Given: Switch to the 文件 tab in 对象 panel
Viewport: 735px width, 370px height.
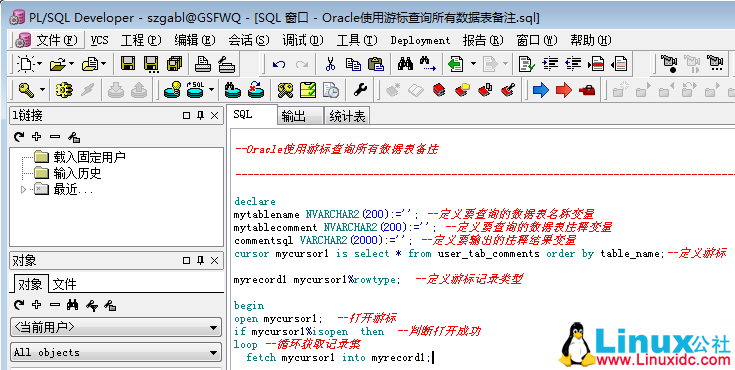Looking at the screenshot, I should pyautogui.click(x=64, y=284).
